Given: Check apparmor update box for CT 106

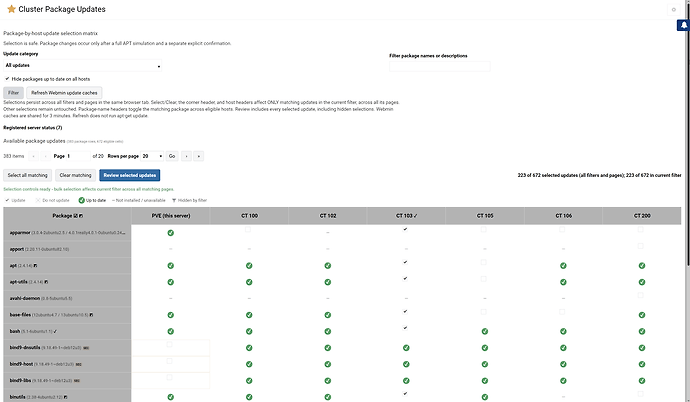Looking at the screenshot, I should (562, 230).
